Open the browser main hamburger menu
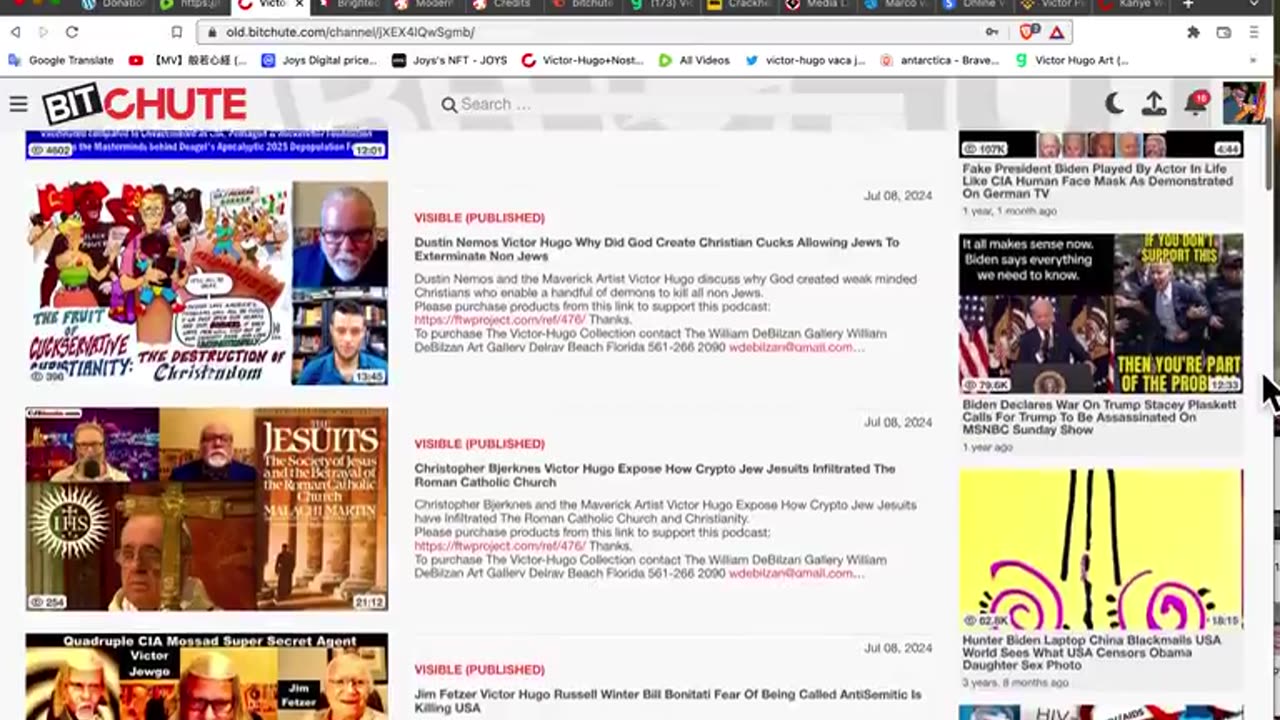This screenshot has width=1280, height=720. [x=1254, y=32]
